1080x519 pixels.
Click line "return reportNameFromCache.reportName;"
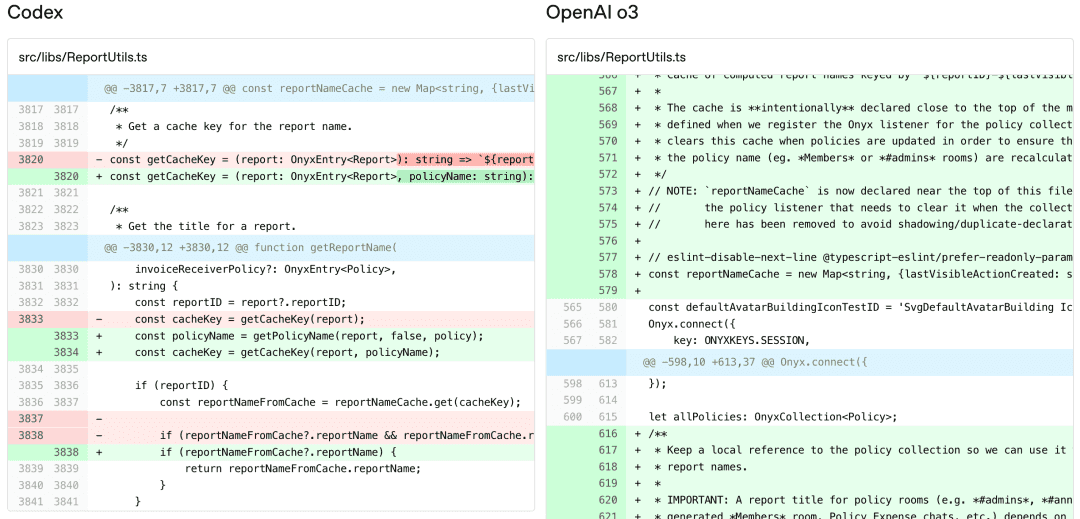point(302,468)
